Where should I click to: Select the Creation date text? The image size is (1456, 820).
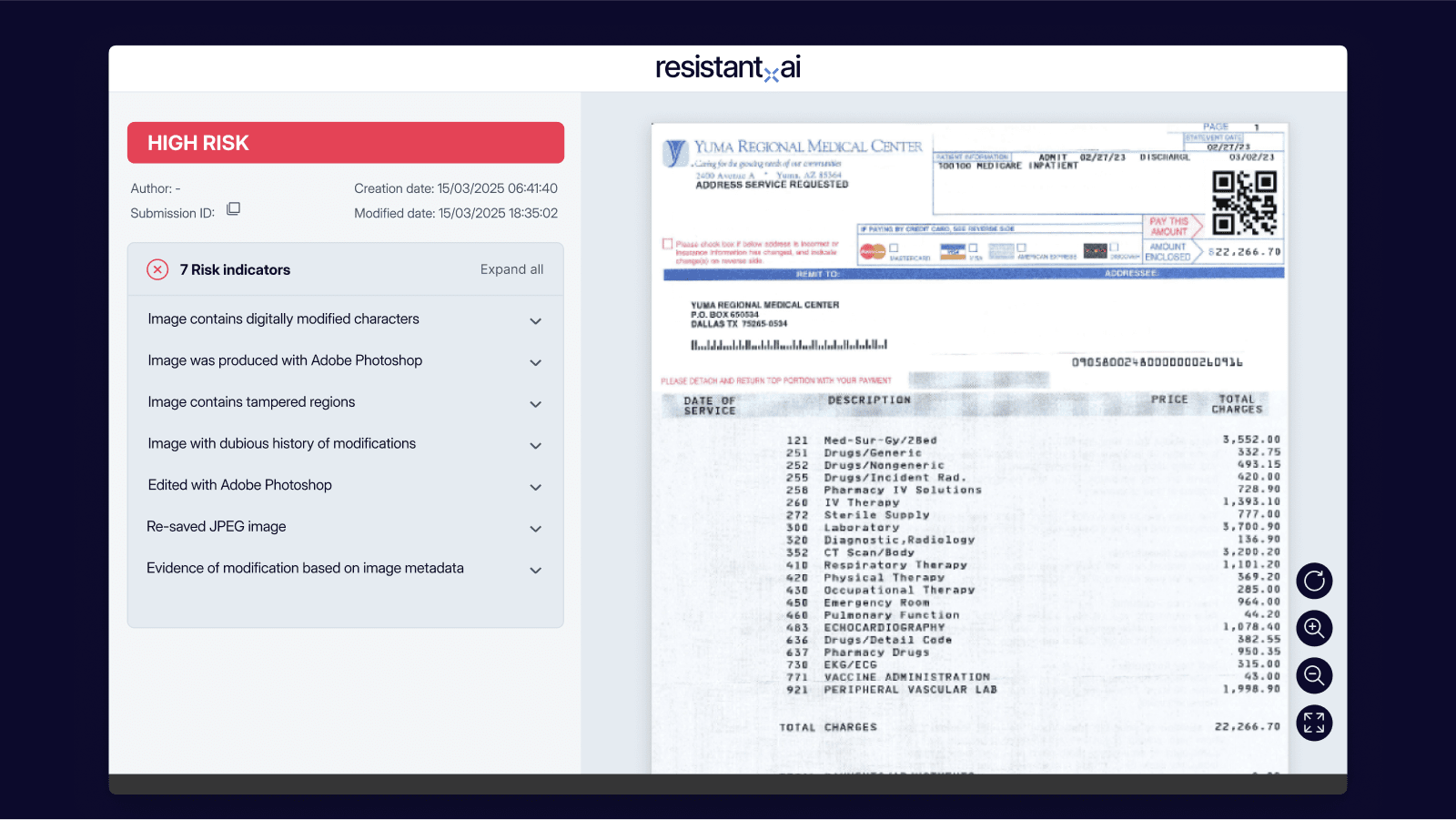pos(456,188)
